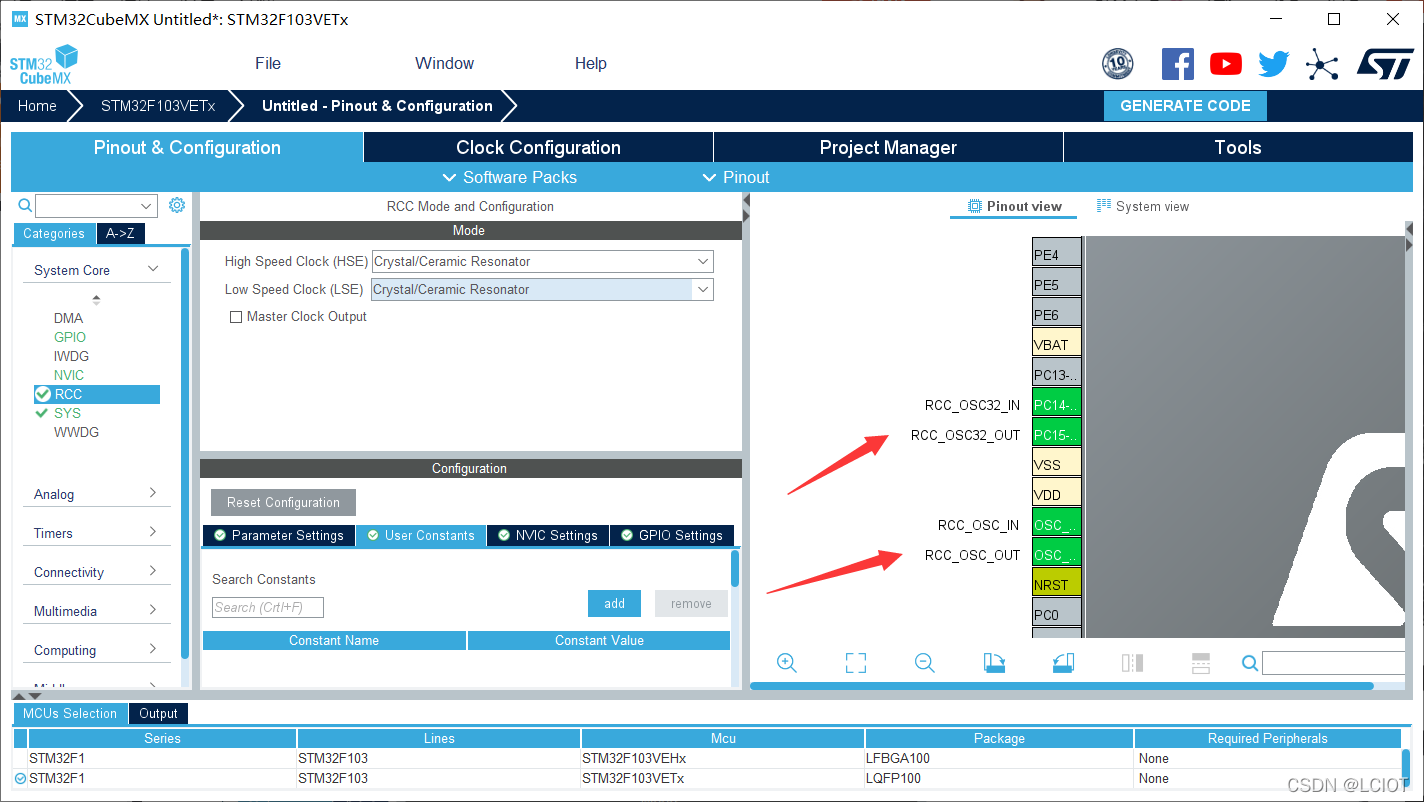Click the STM32F103VETx breadcrumb
Viewport: 1424px width, 802px height.
pyautogui.click(x=157, y=106)
